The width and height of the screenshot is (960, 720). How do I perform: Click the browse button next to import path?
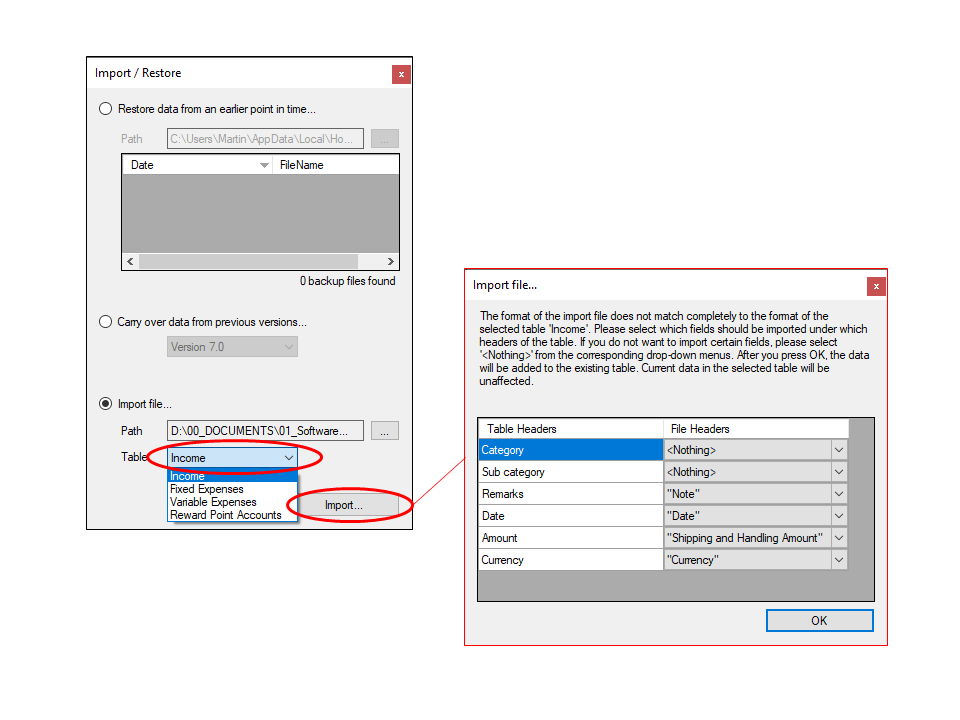pyautogui.click(x=385, y=431)
